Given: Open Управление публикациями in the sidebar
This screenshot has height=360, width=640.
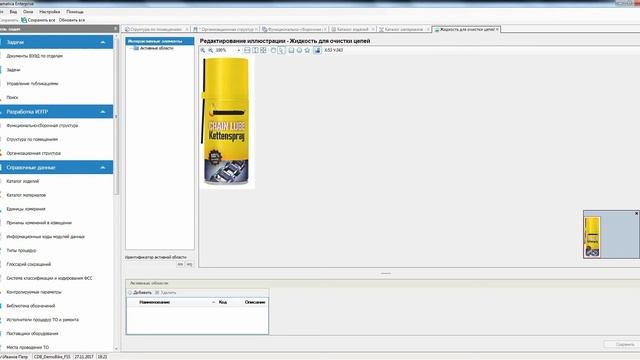Looking at the screenshot, I should click(x=32, y=84).
